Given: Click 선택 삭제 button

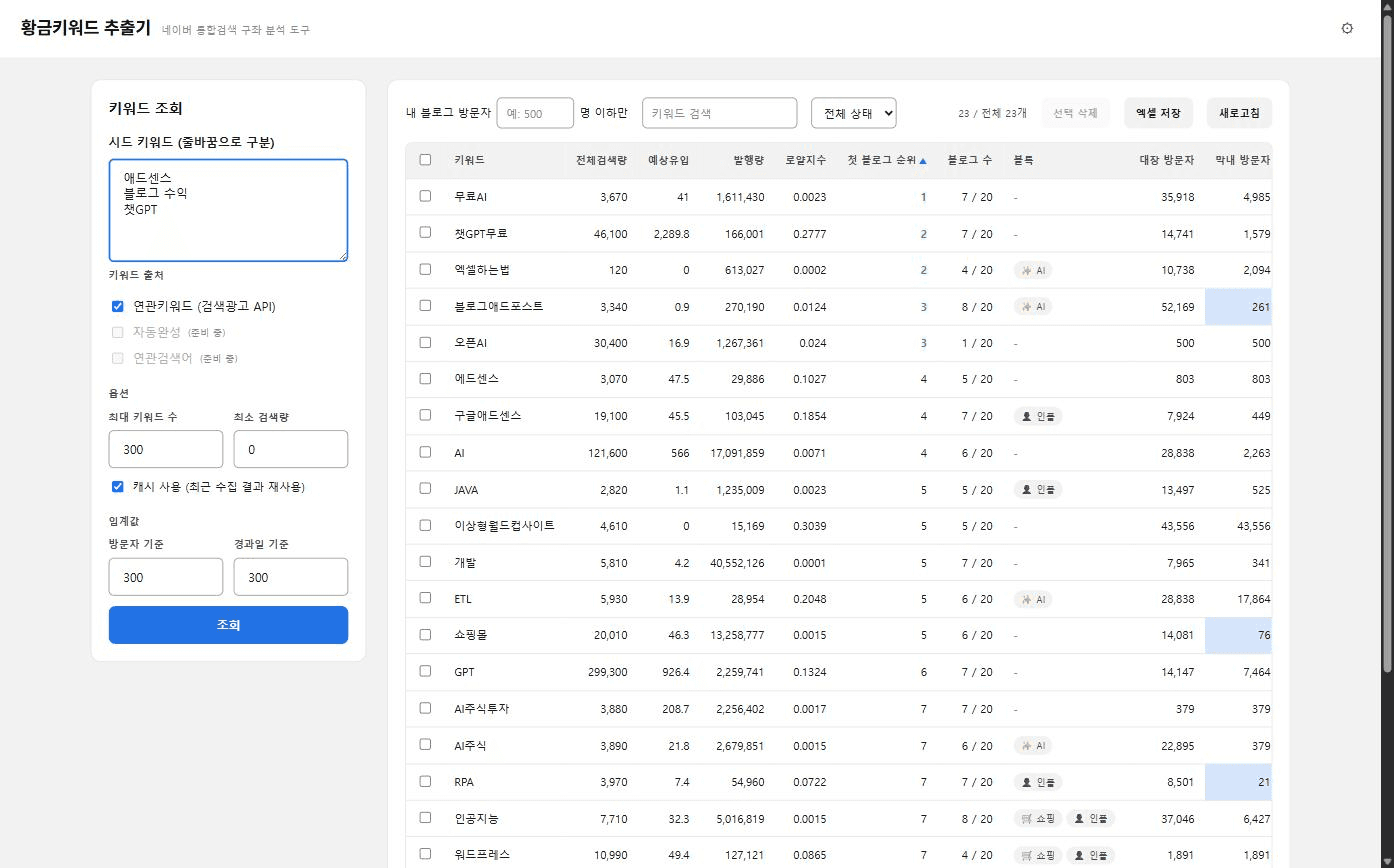Looking at the screenshot, I should 1075,113.
